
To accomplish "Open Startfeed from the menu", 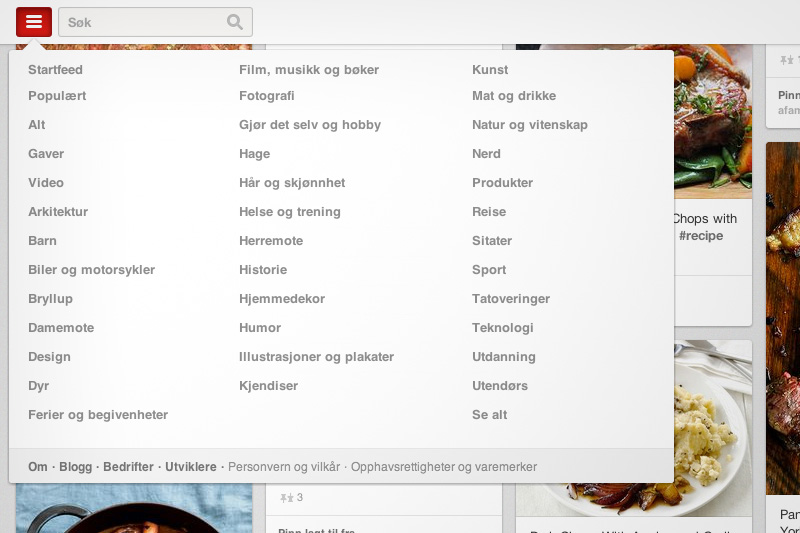I will 55,70.
